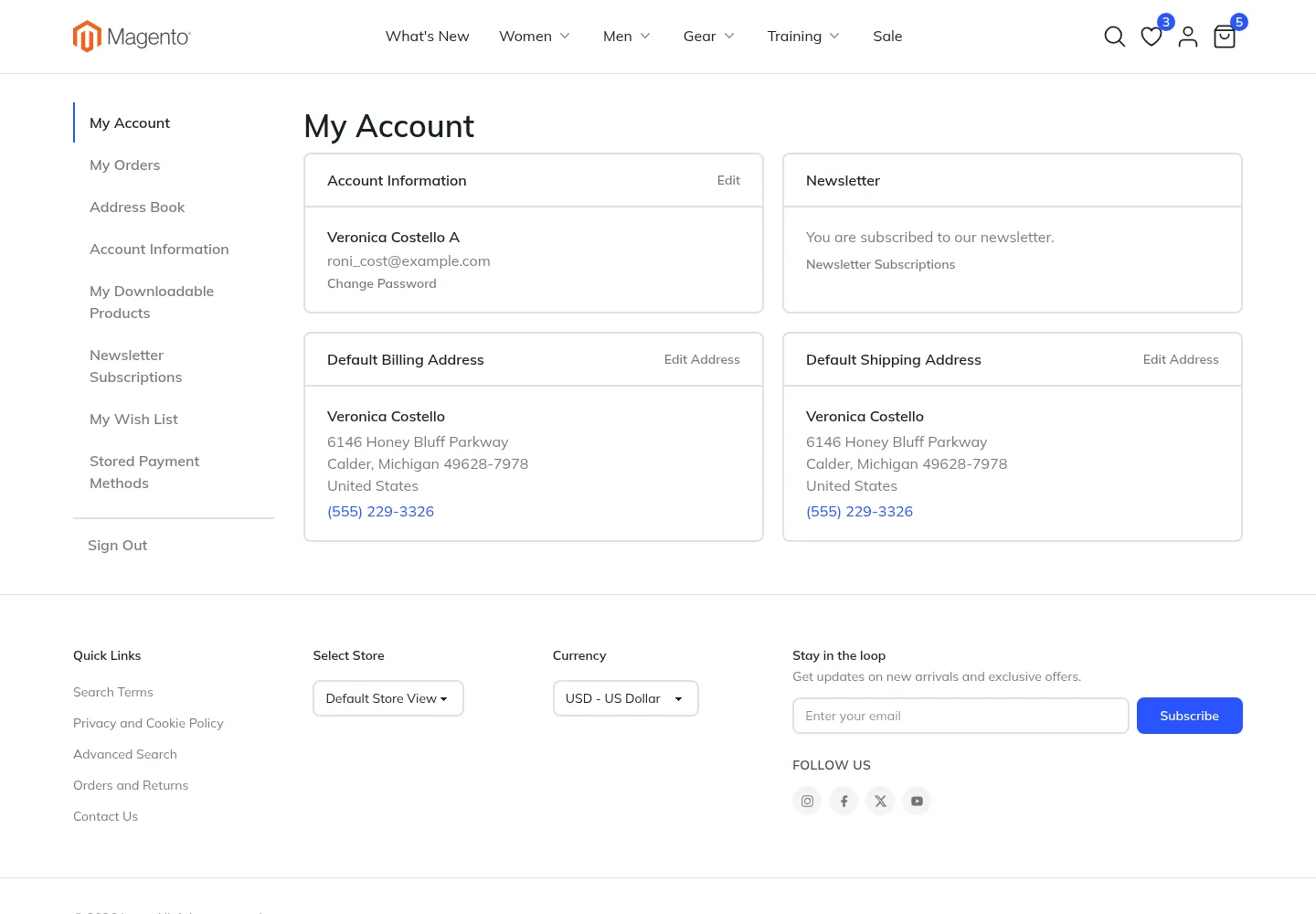Click the shipping address phone number
This screenshot has width=1316, height=914.
(859, 512)
